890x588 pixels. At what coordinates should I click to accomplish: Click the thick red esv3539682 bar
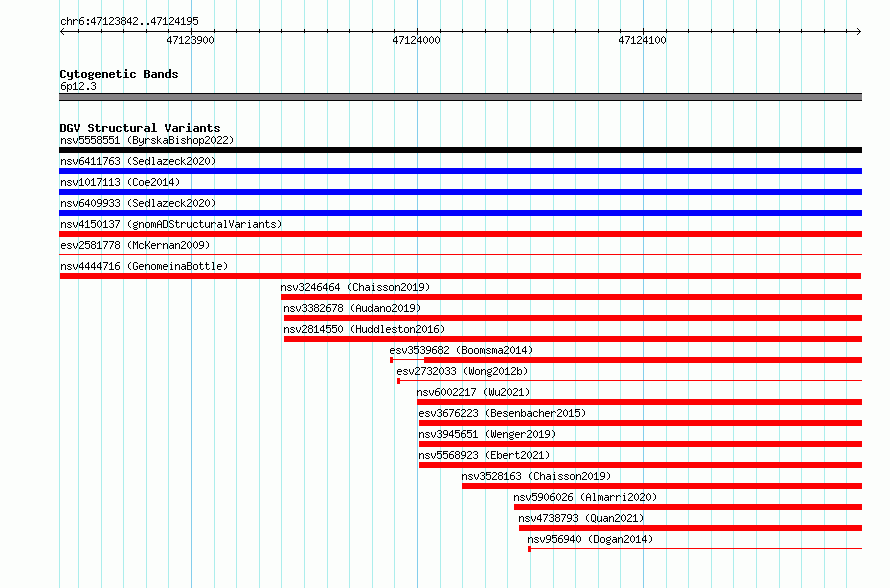643,360
